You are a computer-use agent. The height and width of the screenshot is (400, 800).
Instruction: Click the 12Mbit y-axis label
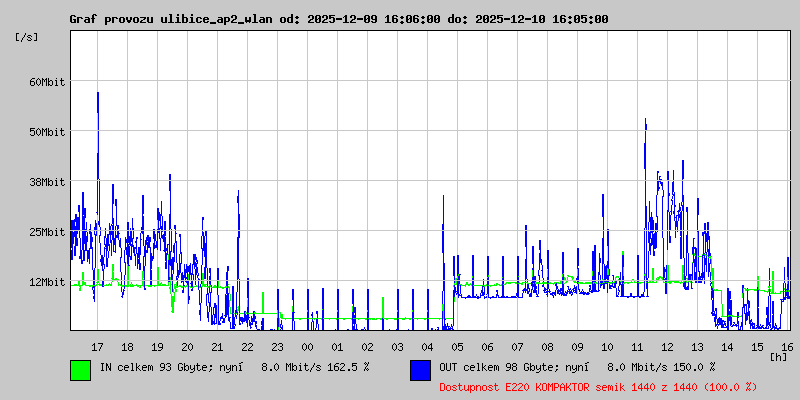pyautogui.click(x=46, y=282)
